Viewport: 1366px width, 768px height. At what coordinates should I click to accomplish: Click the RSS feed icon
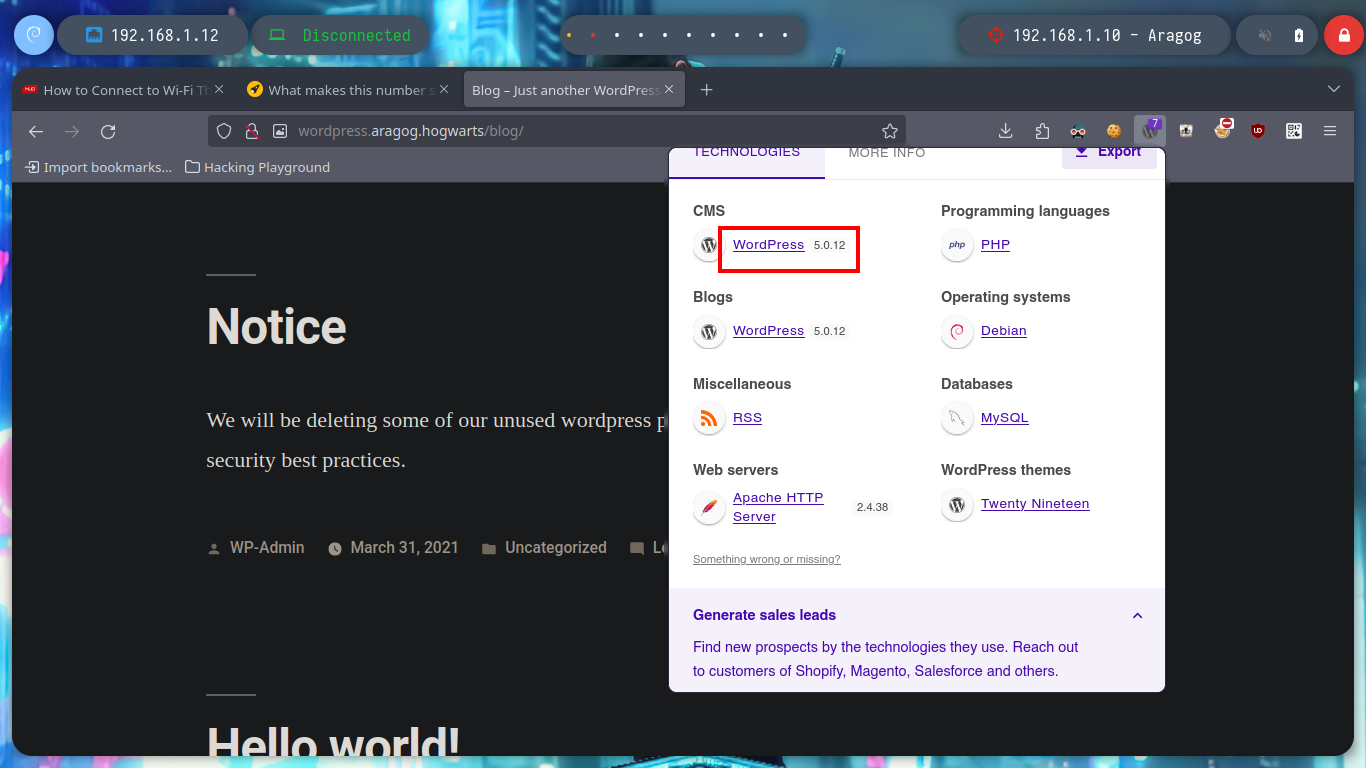tap(709, 418)
